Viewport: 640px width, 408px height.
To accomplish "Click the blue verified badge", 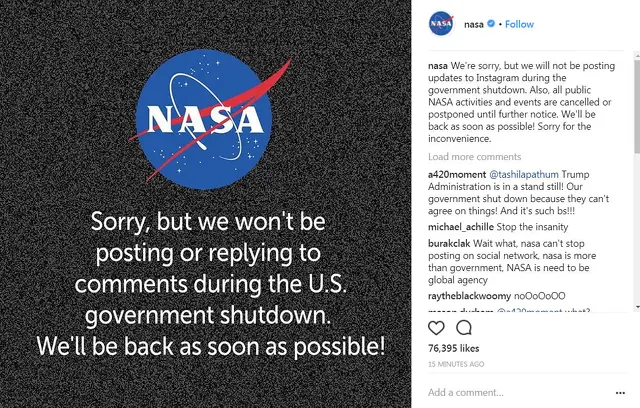I will [x=492, y=24].
